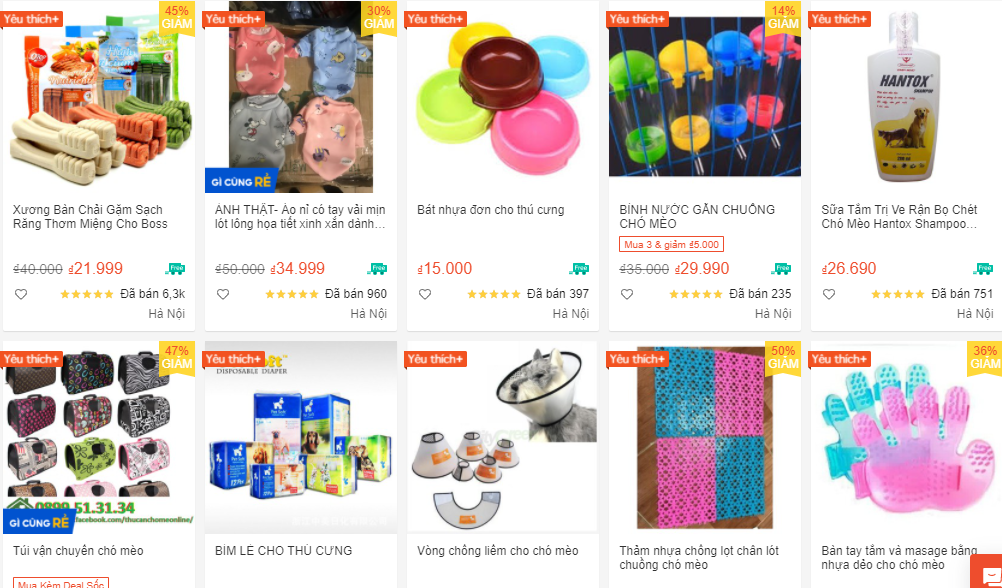Toggle heart on Áo nỉ product
Viewport: 1002px width, 588px height.
coord(223,294)
